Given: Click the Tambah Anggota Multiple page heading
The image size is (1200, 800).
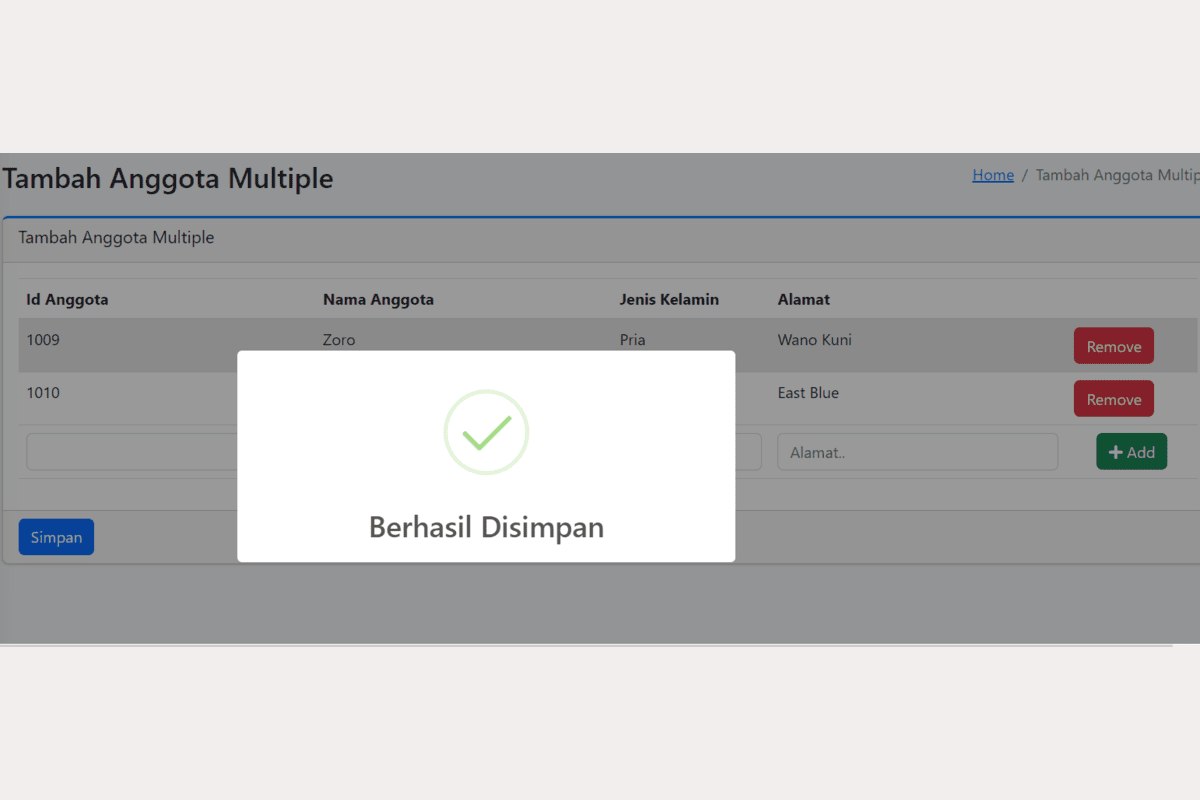Looking at the screenshot, I should tap(168, 179).
